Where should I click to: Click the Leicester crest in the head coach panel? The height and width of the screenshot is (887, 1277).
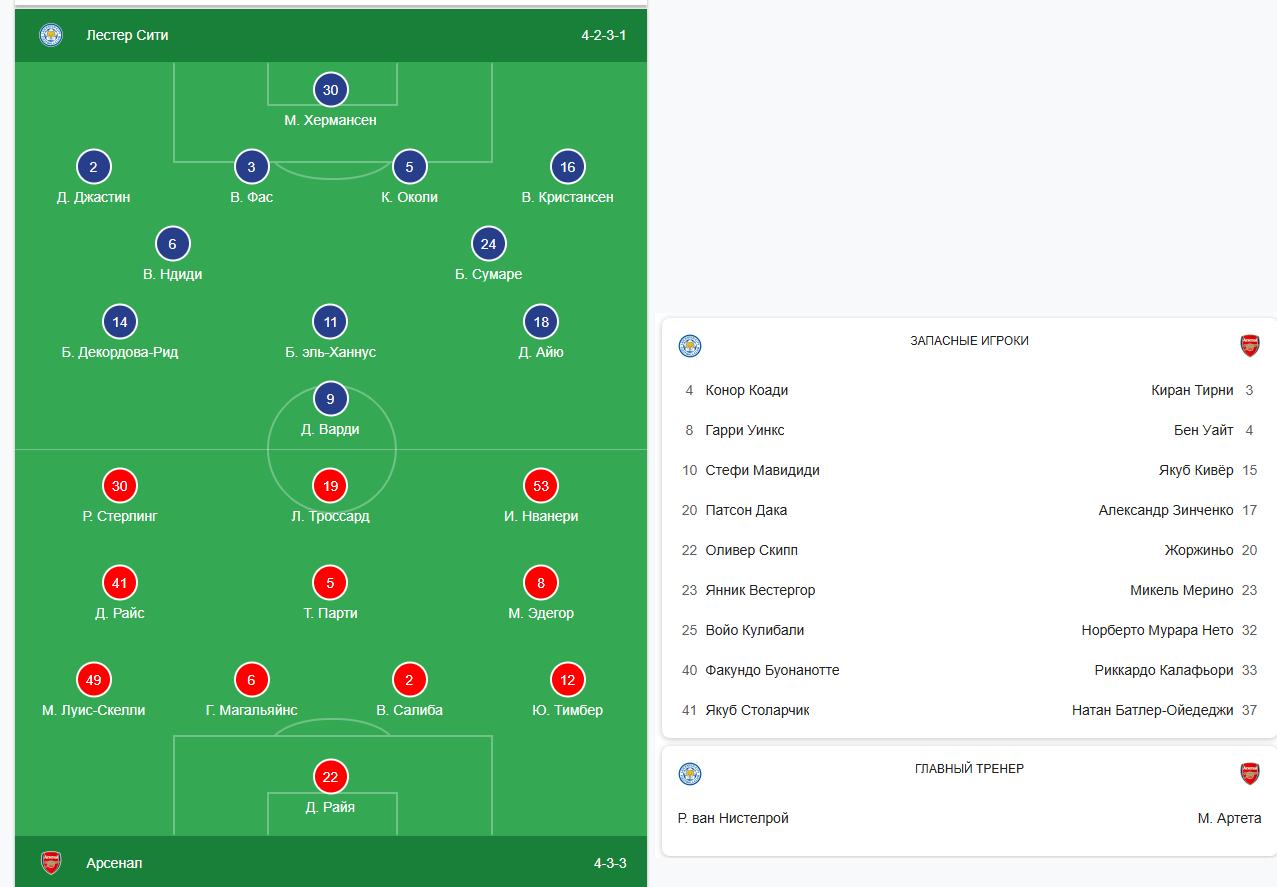690,774
